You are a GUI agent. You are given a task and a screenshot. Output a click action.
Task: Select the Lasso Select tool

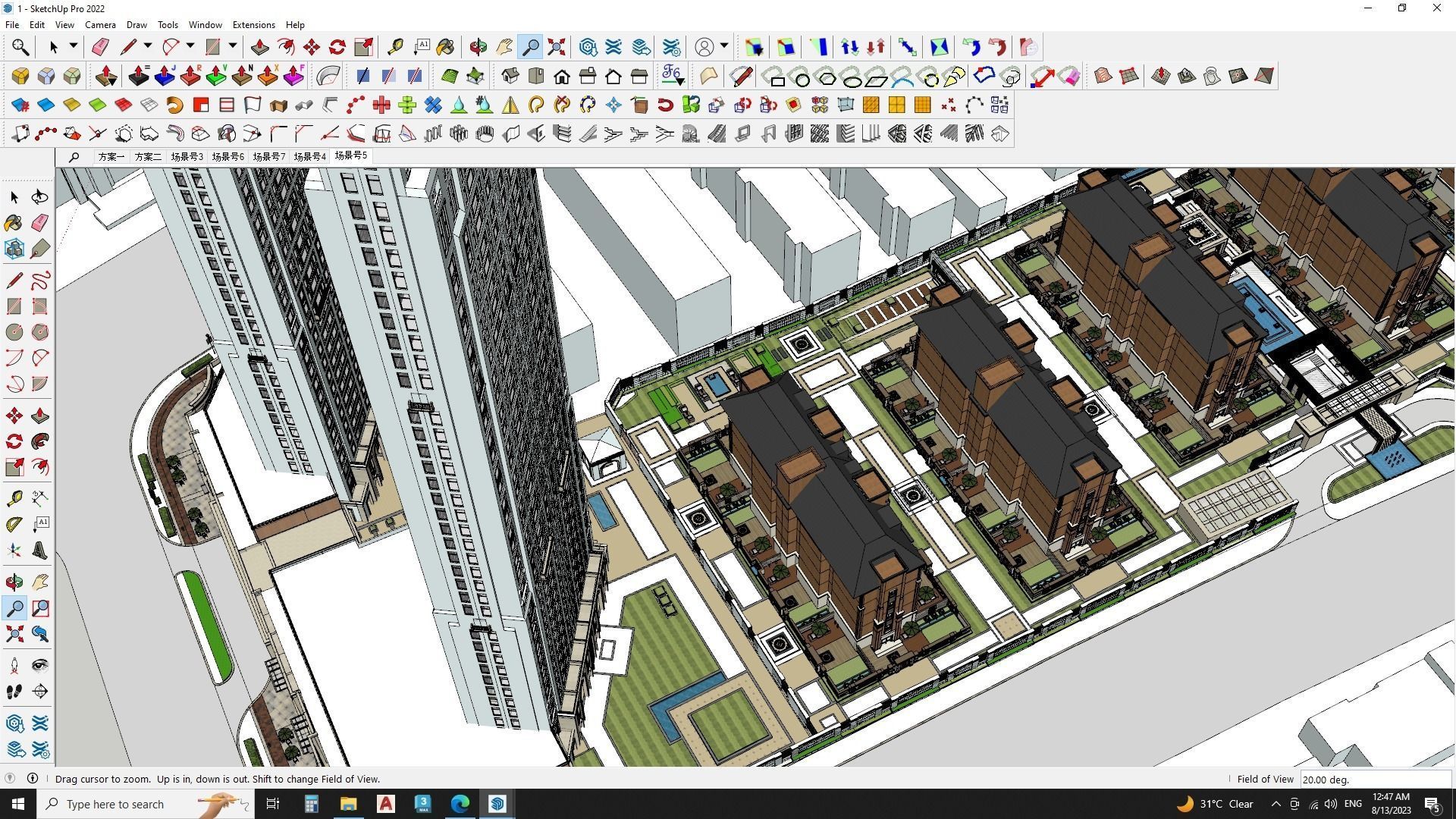(x=39, y=197)
